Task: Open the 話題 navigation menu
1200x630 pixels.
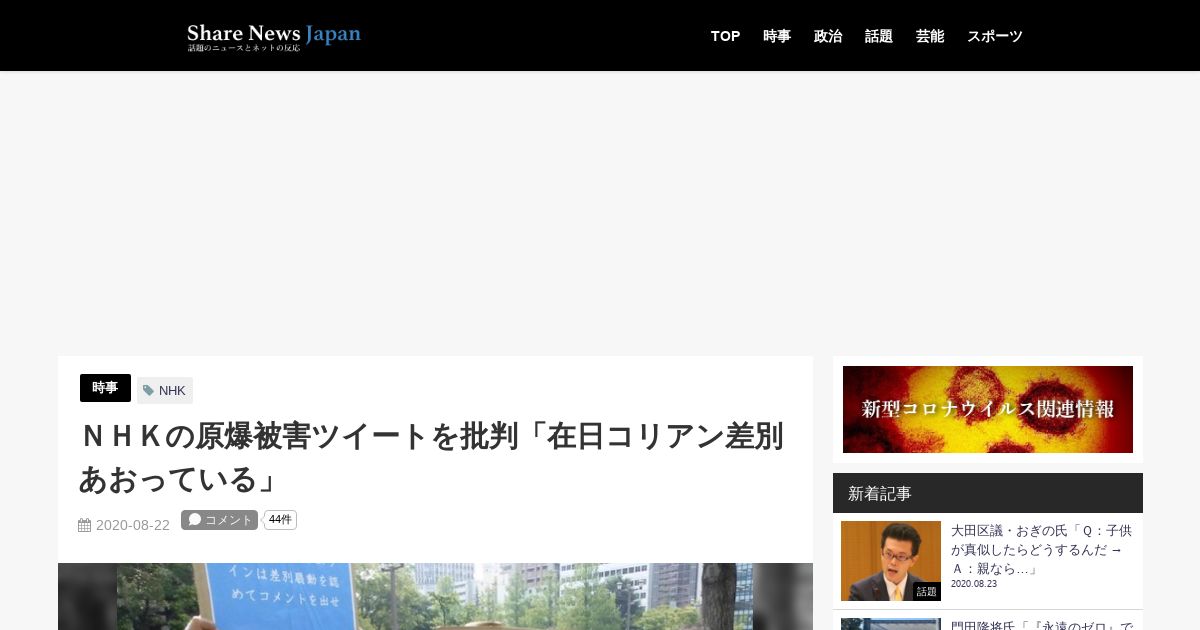Action: [x=879, y=36]
